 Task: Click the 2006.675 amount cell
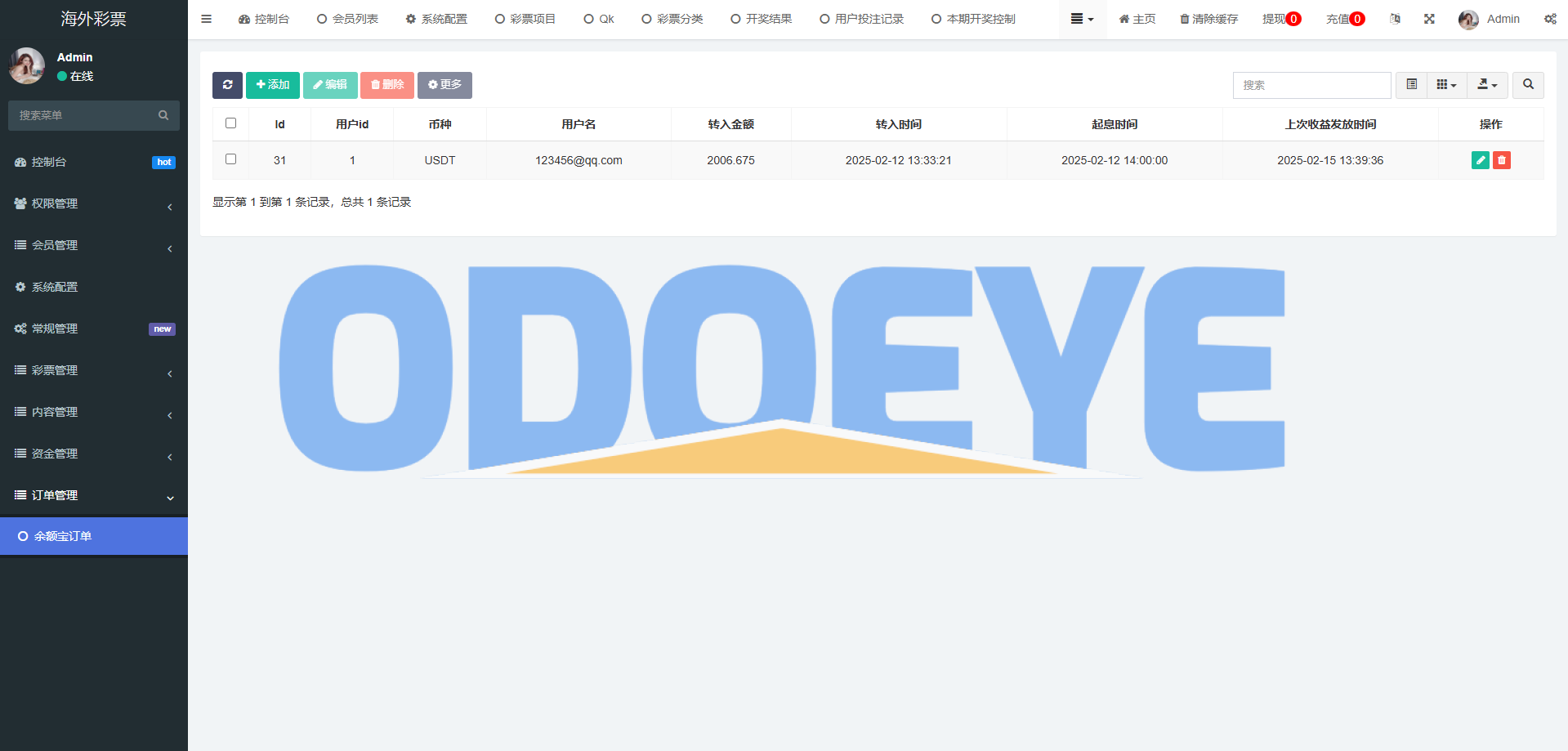(730, 160)
